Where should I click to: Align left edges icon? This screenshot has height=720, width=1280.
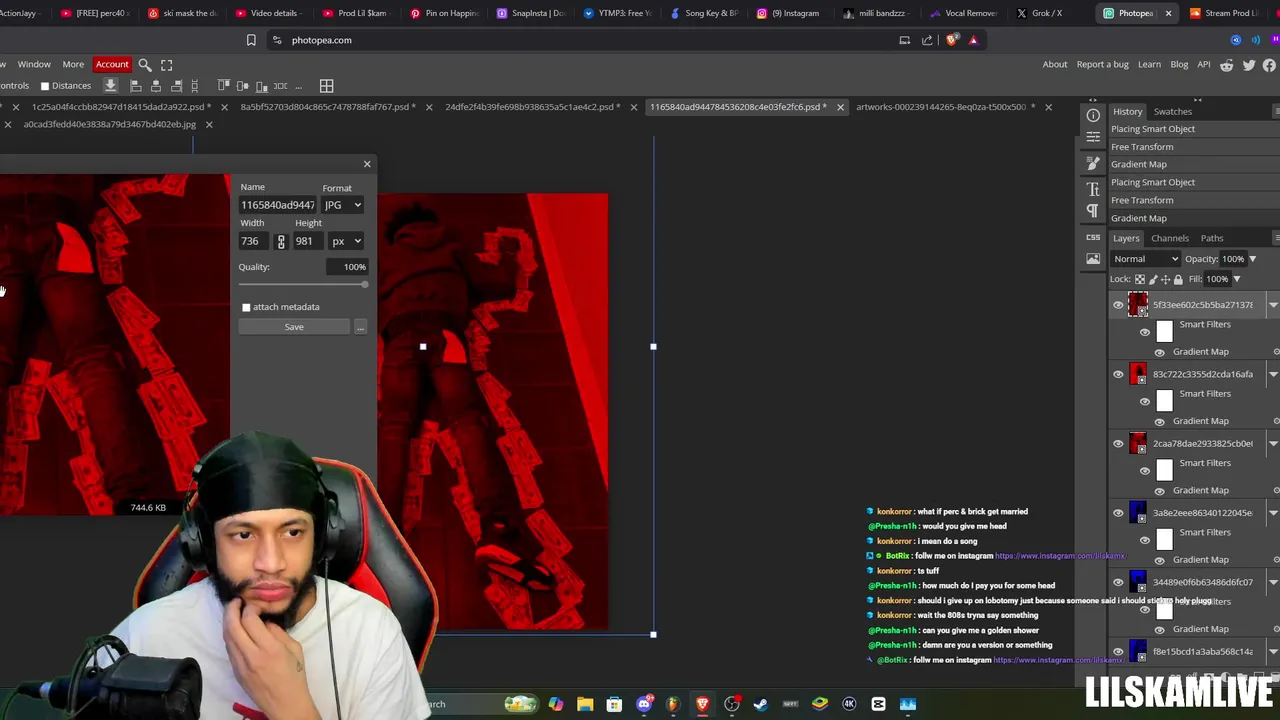[x=136, y=86]
